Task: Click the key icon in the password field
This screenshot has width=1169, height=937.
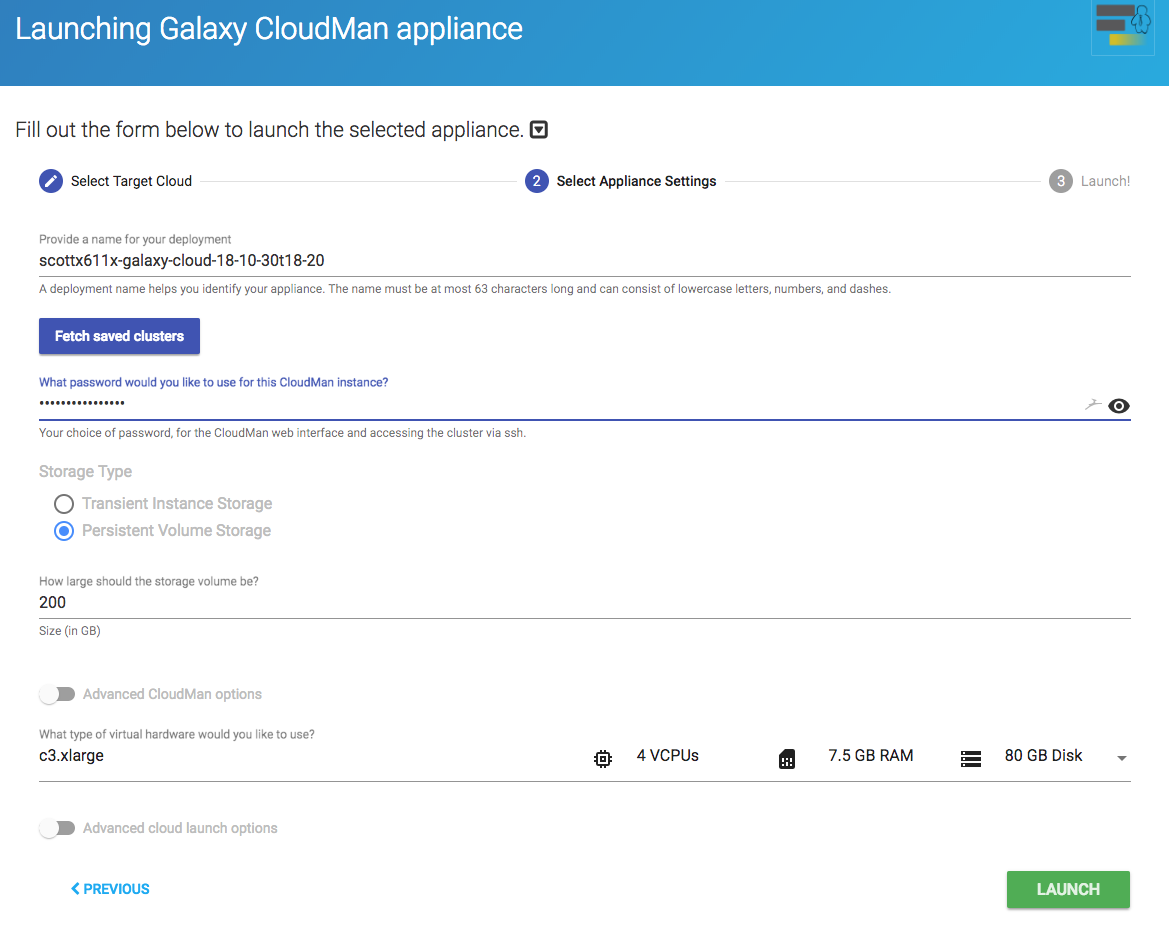Action: coord(1093,405)
